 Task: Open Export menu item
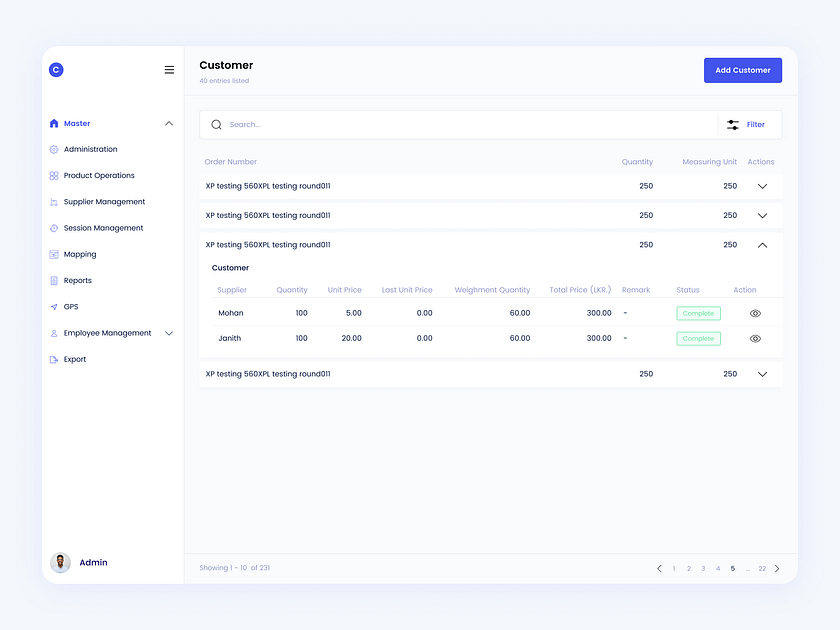[75, 359]
